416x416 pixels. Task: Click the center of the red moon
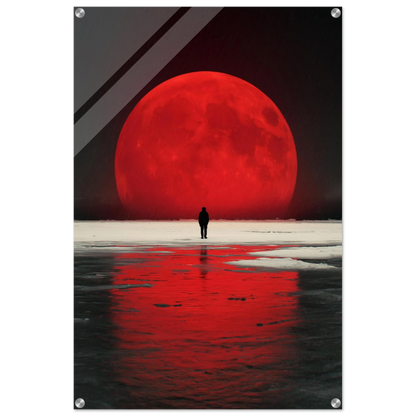206,145
